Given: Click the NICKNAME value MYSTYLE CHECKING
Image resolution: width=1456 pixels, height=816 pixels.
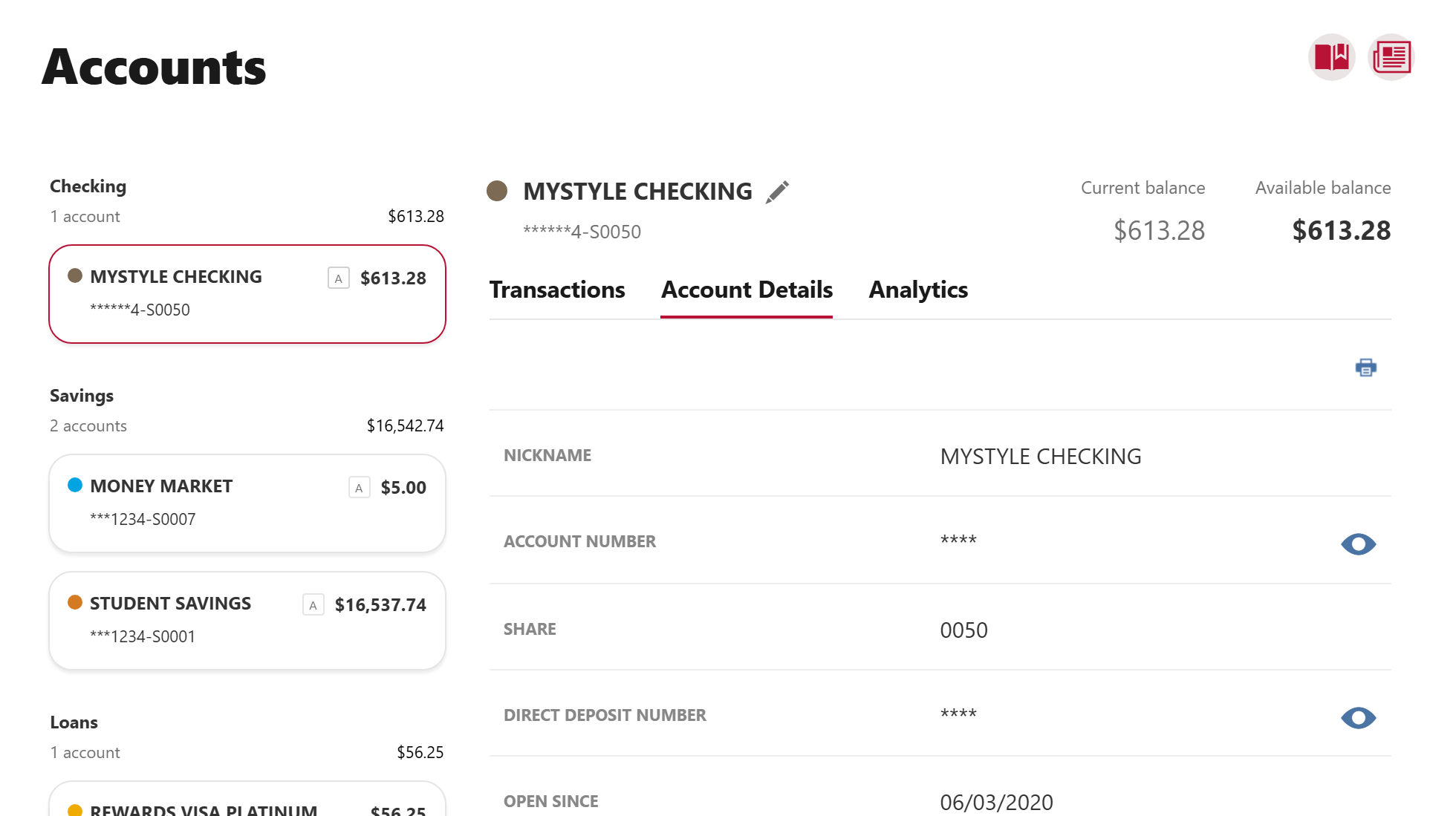Looking at the screenshot, I should pos(1041,456).
